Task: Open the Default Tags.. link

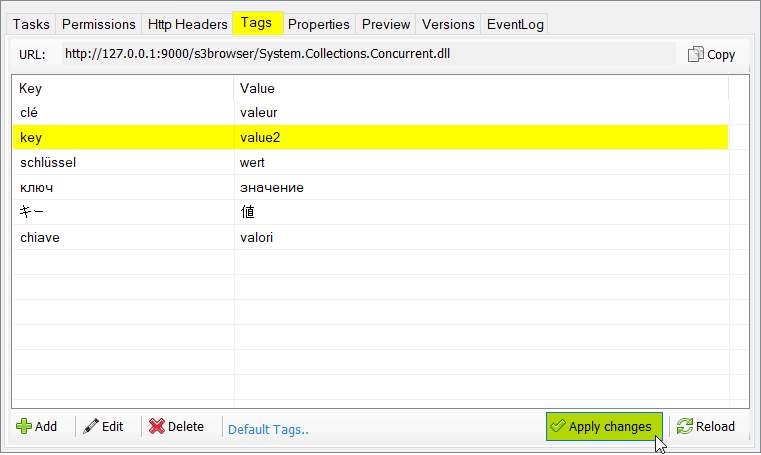Action: pyautogui.click(x=268, y=430)
